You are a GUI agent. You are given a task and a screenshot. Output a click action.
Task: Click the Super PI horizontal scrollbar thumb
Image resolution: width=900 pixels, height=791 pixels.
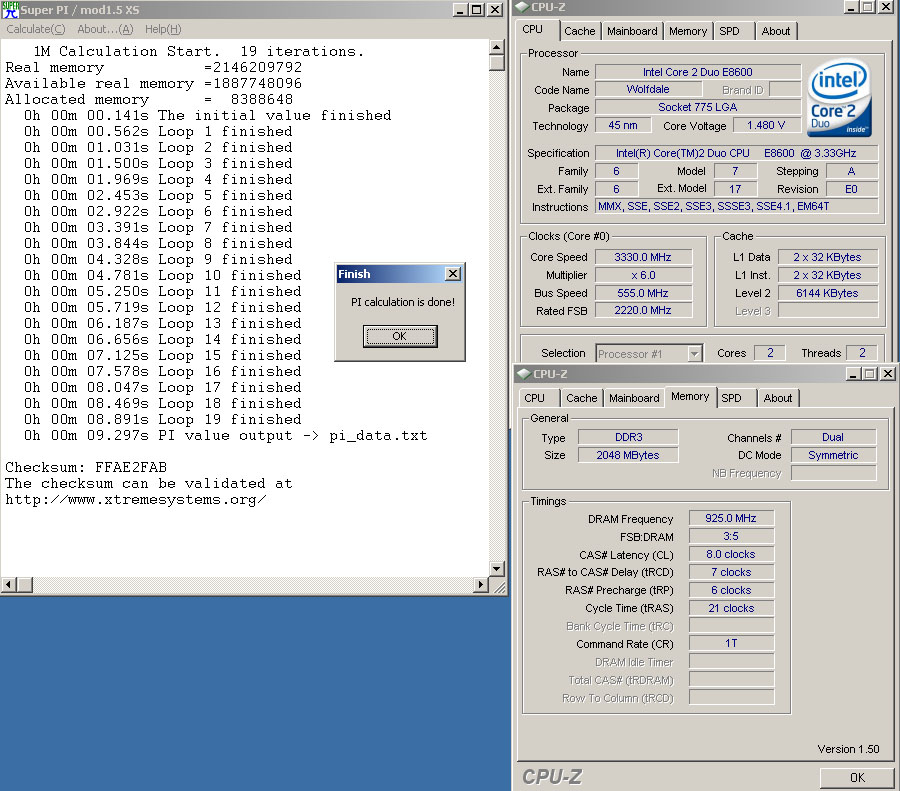coord(24,585)
